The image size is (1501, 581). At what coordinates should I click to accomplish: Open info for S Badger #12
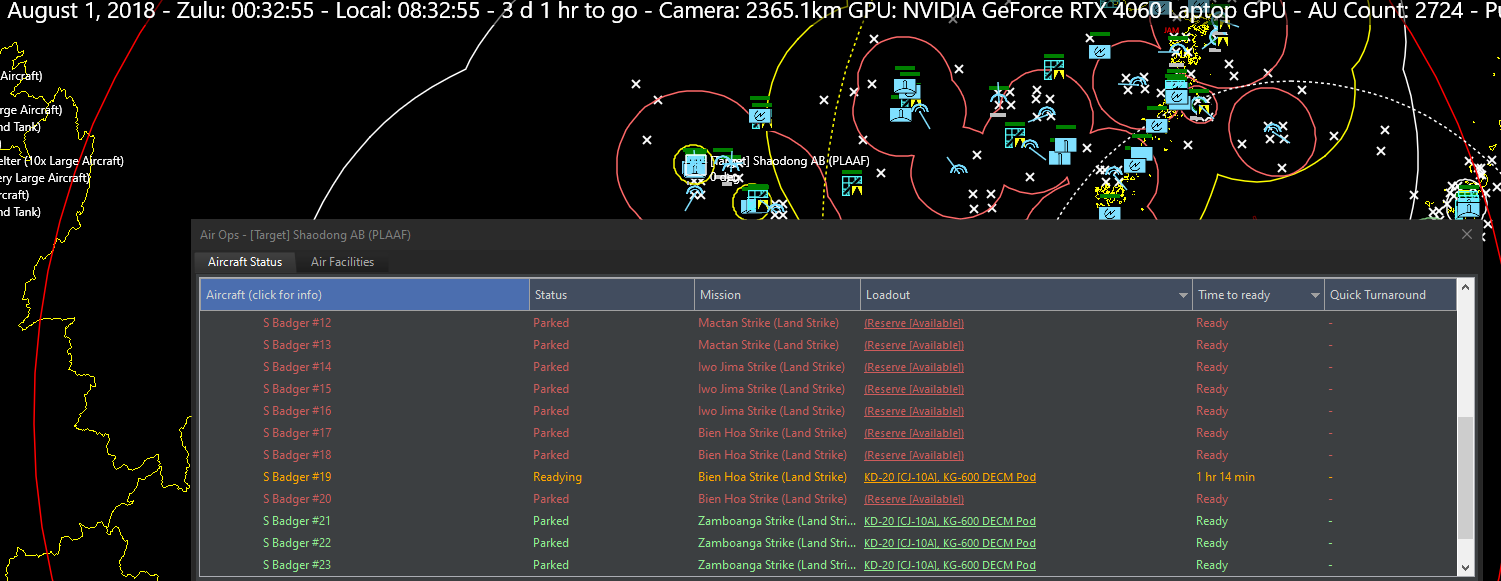click(x=297, y=323)
